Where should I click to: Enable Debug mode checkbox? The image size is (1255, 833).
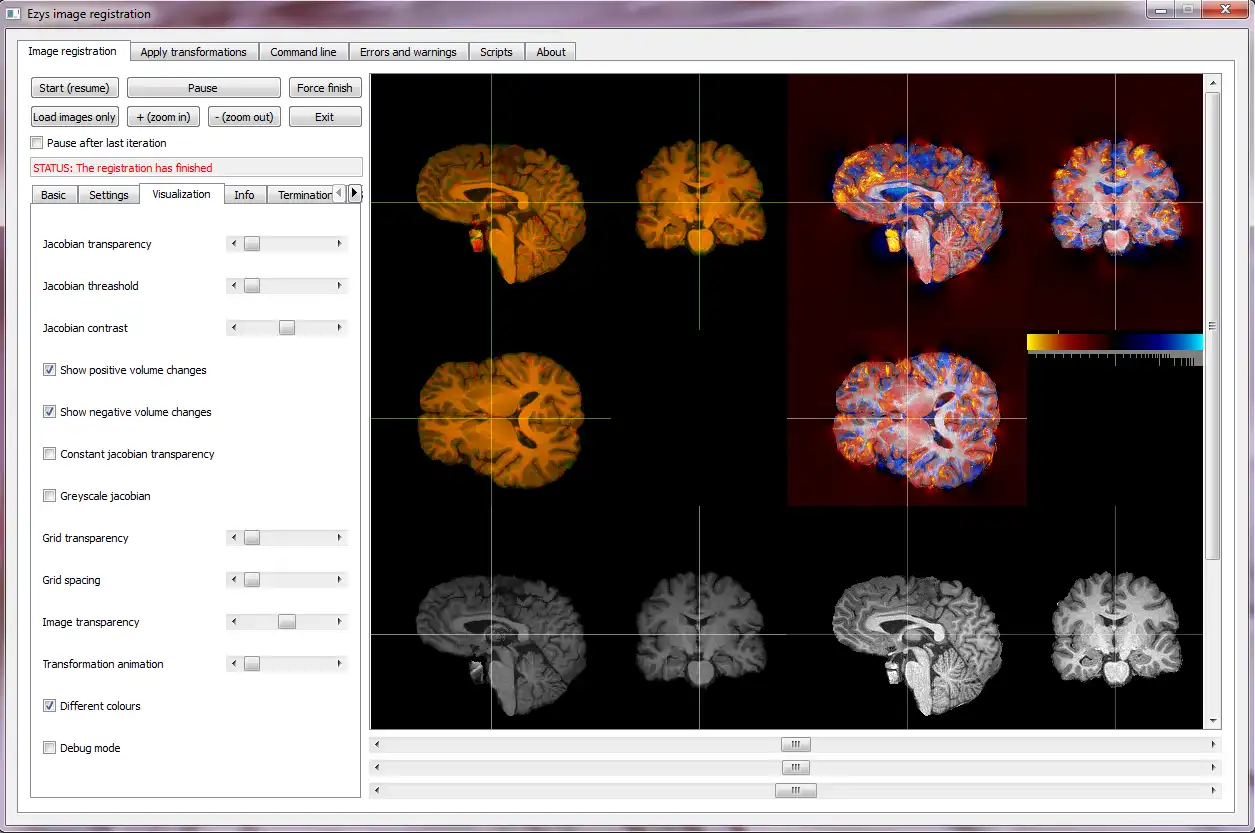point(50,748)
